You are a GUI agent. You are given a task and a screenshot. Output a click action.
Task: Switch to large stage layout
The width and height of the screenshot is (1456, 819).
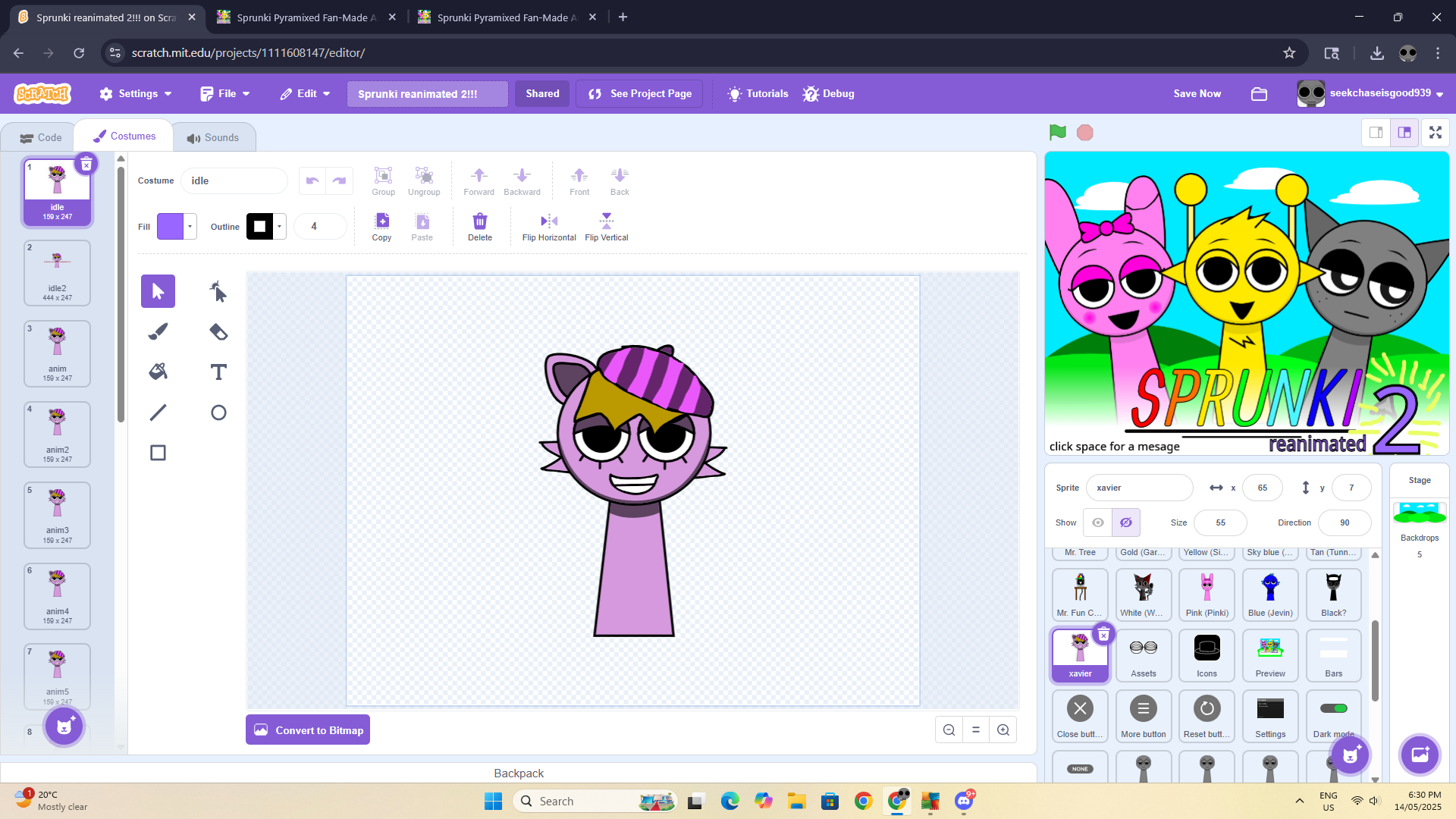1404,133
